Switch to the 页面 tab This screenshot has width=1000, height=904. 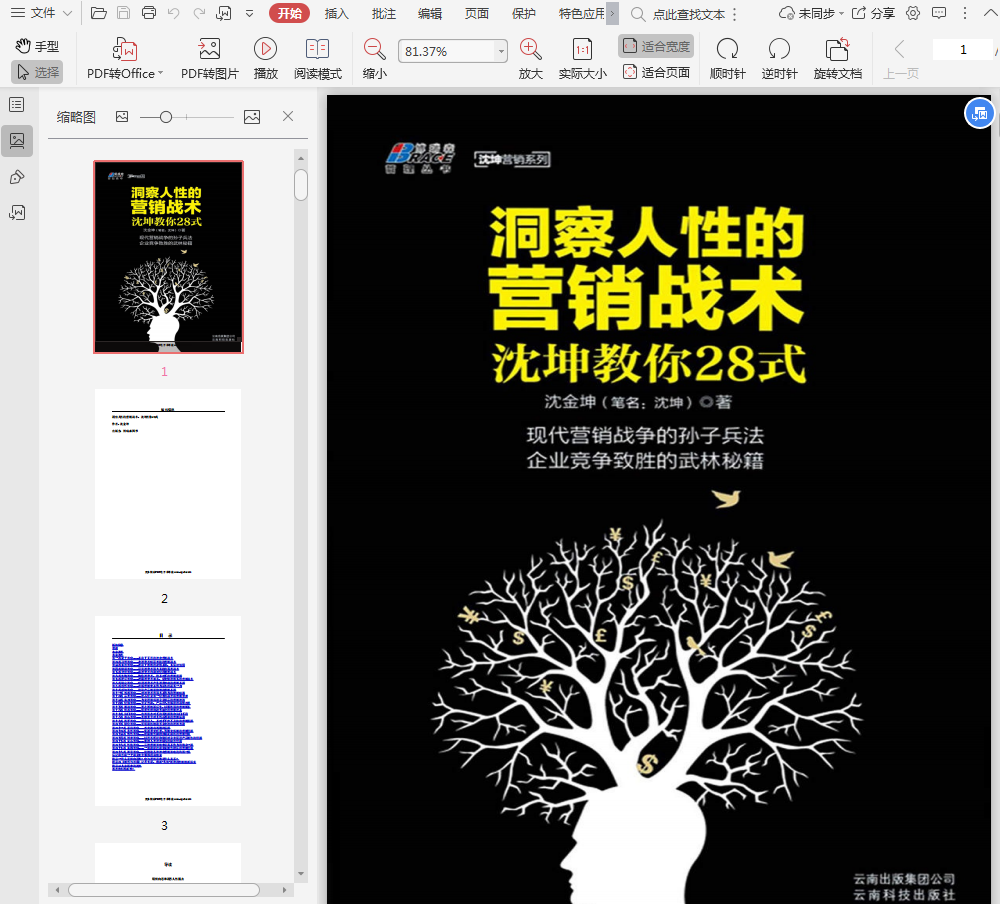[476, 13]
